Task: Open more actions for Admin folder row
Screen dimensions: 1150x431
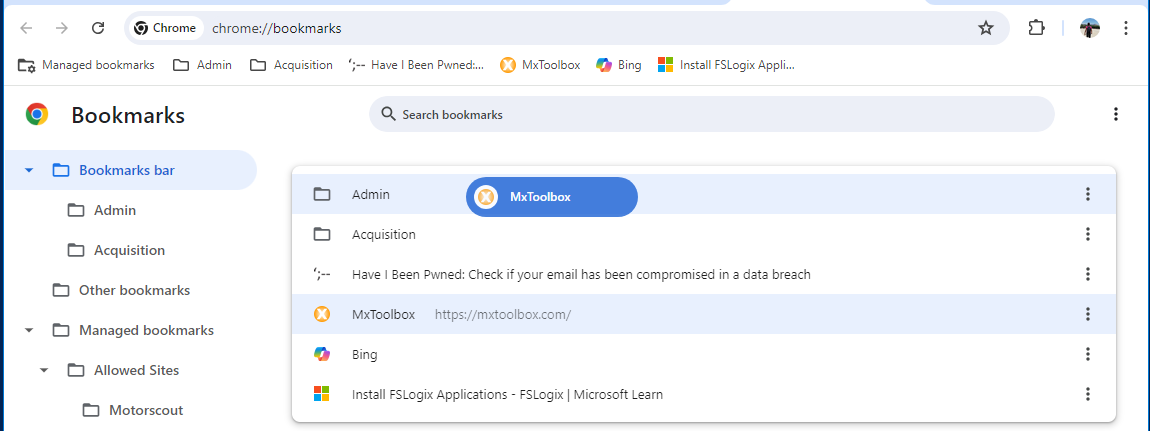Action: (1088, 194)
